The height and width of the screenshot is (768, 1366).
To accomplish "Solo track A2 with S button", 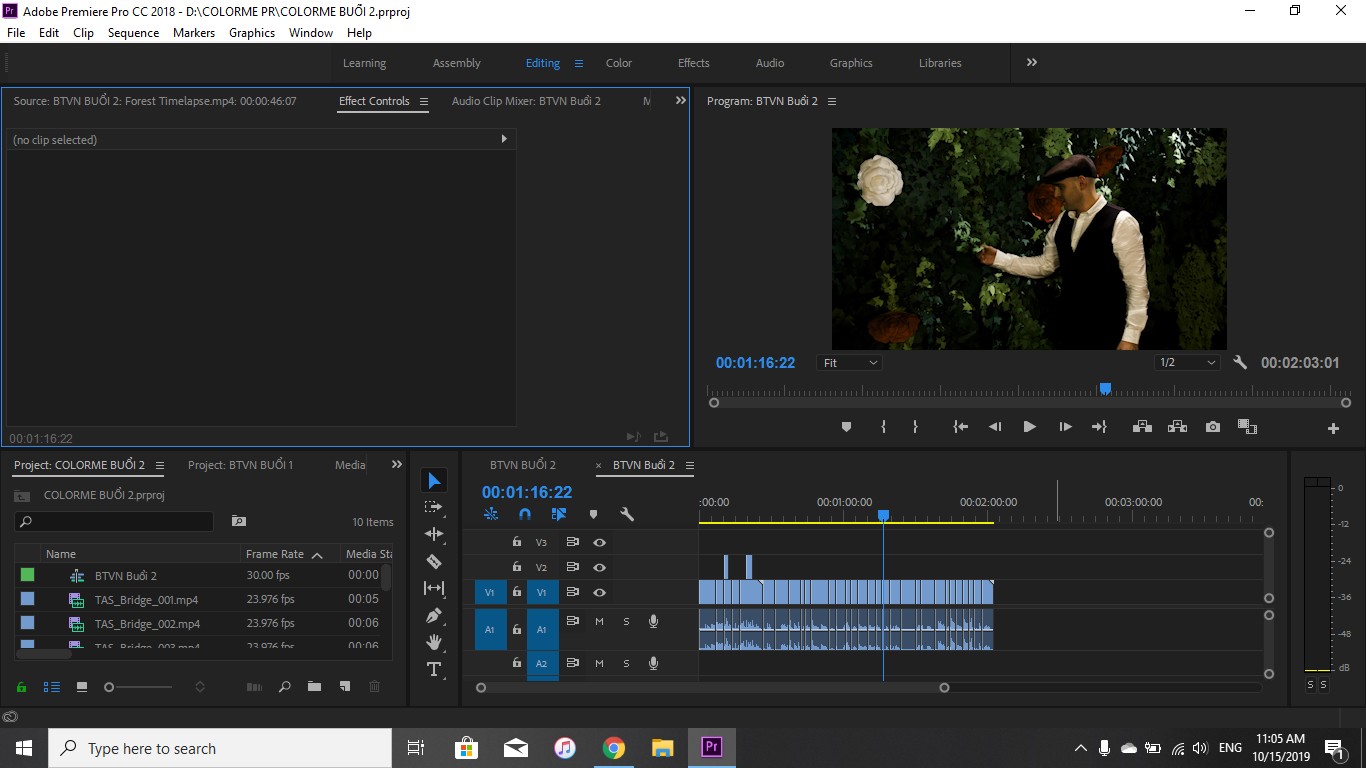I will point(626,663).
